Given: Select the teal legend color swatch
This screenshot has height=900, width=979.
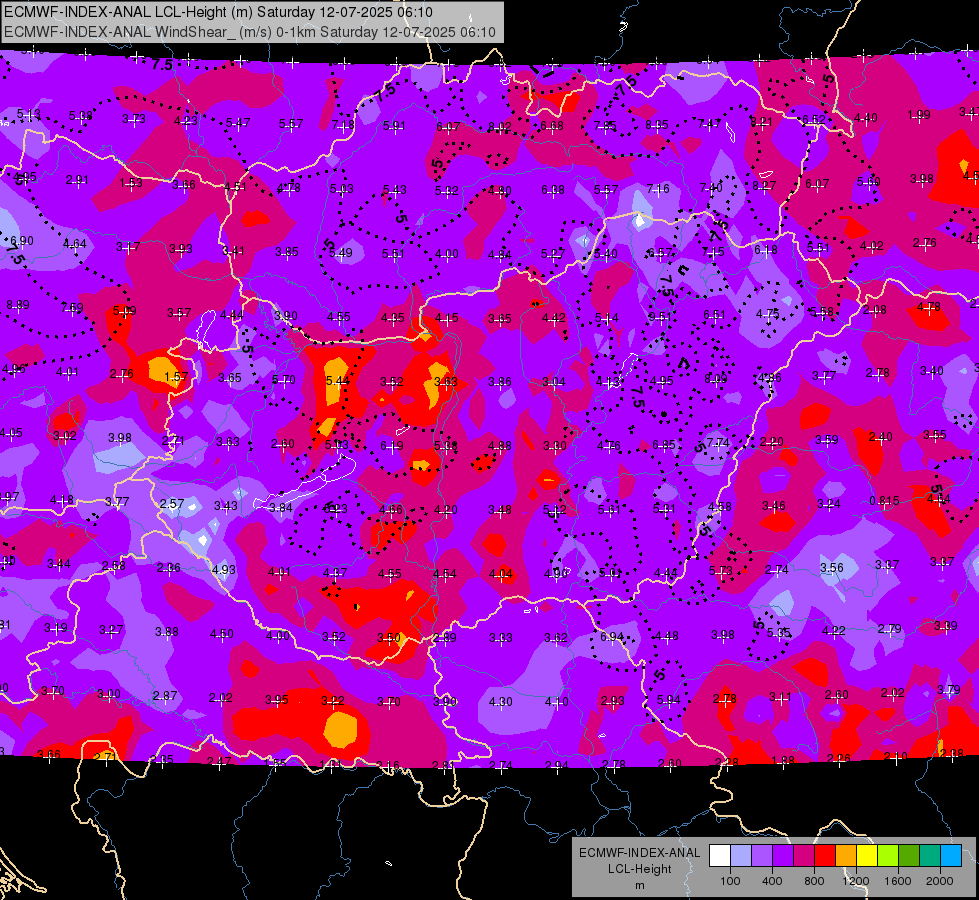Looking at the screenshot, I should click(930, 856).
